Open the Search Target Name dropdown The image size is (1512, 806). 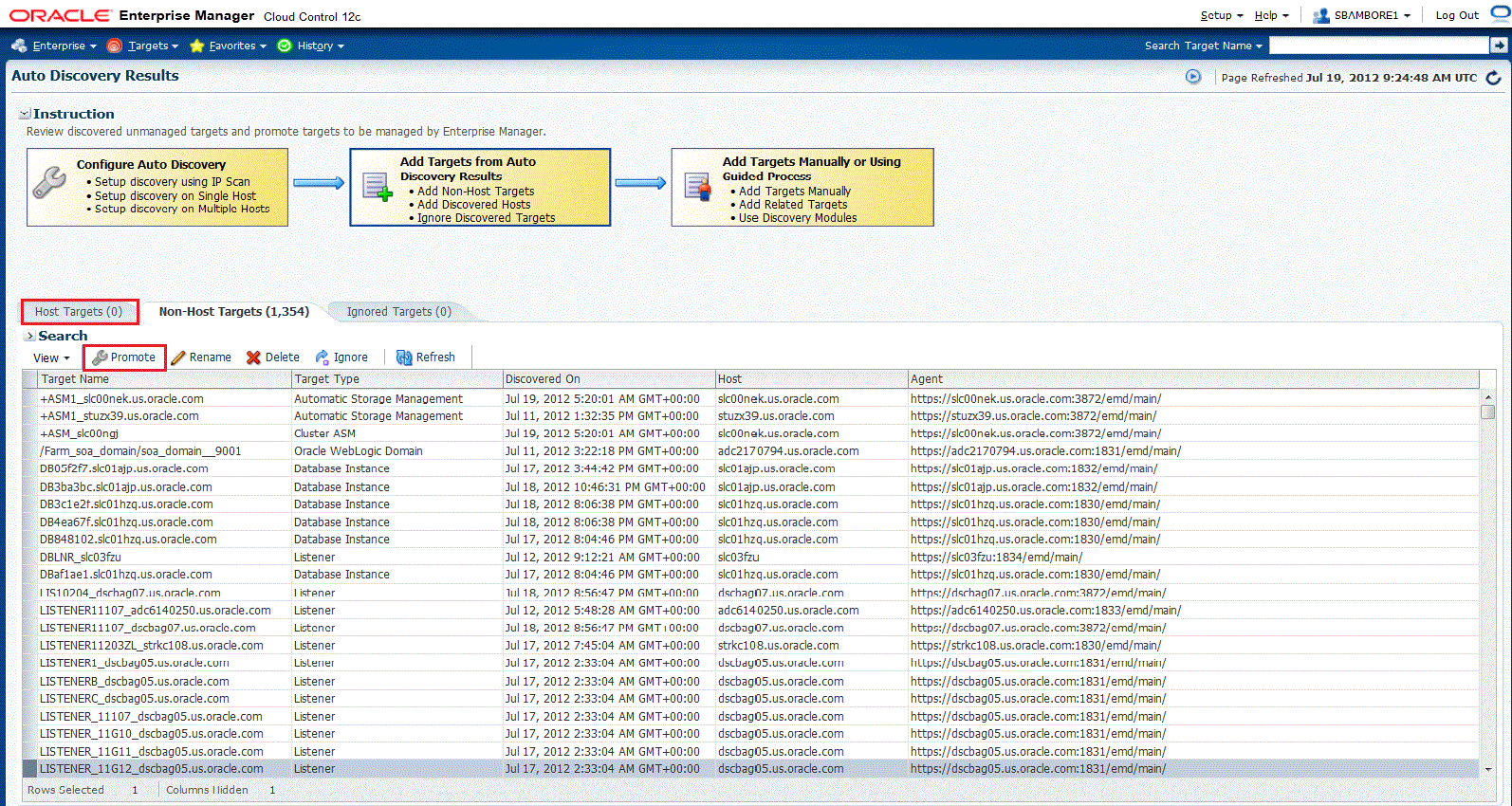click(1204, 46)
